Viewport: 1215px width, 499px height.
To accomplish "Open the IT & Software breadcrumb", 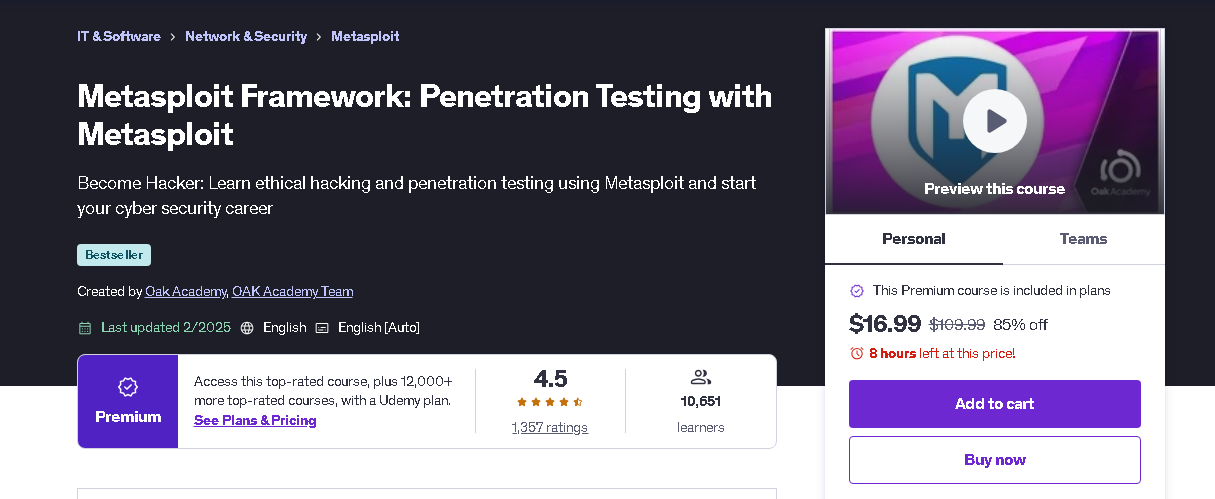I will 119,37.
